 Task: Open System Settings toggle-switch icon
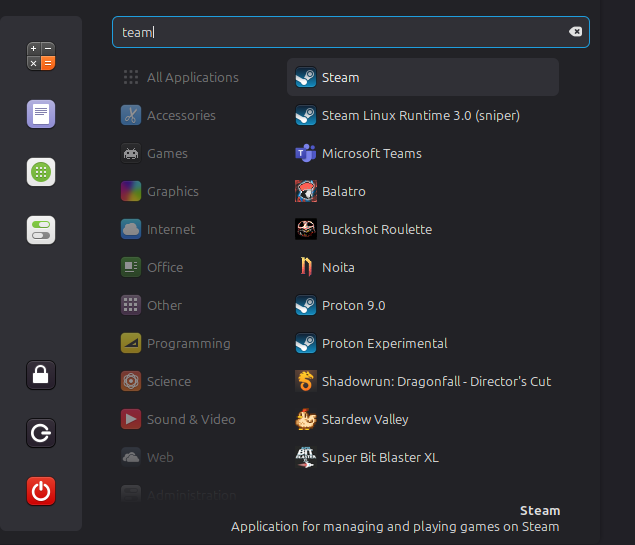click(x=41, y=230)
